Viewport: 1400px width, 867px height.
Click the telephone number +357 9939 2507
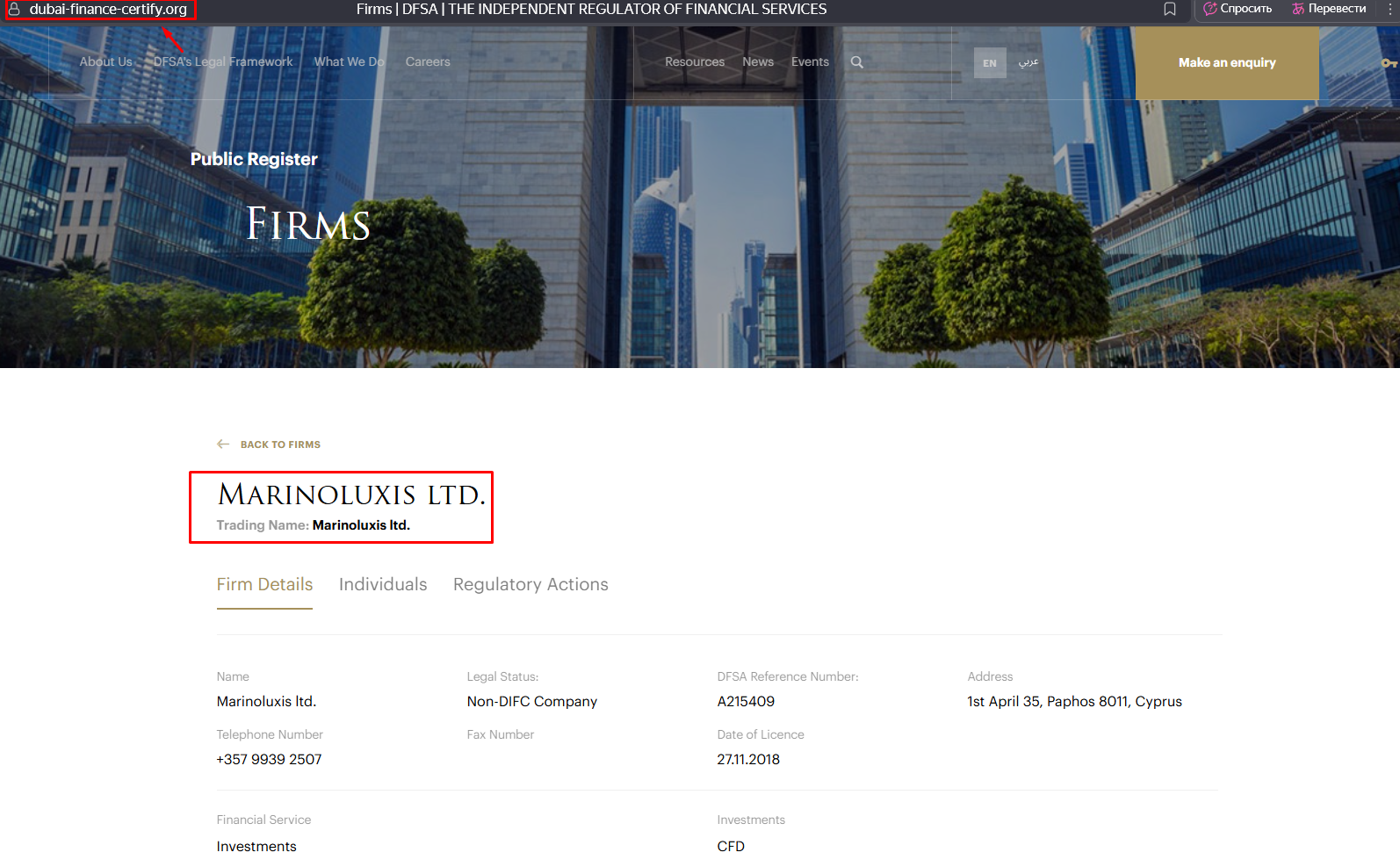pos(270,759)
